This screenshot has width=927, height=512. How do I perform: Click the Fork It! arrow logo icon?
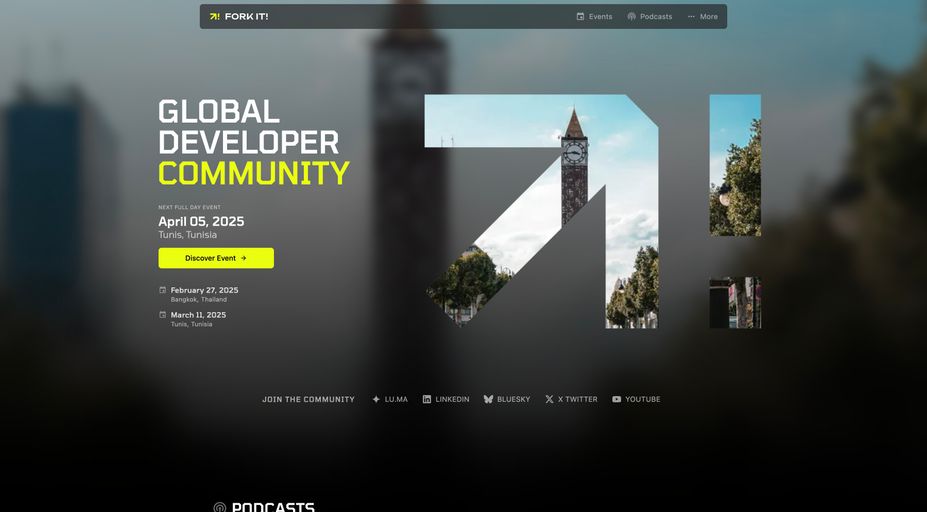point(214,17)
